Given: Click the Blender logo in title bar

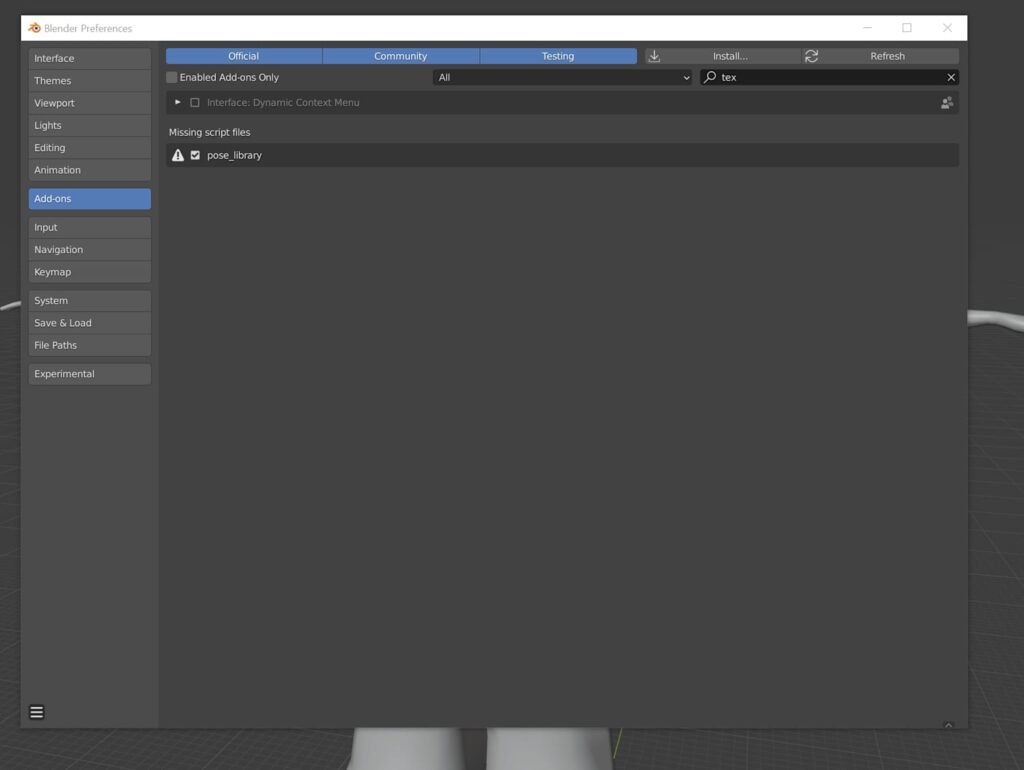Looking at the screenshot, I should point(34,28).
